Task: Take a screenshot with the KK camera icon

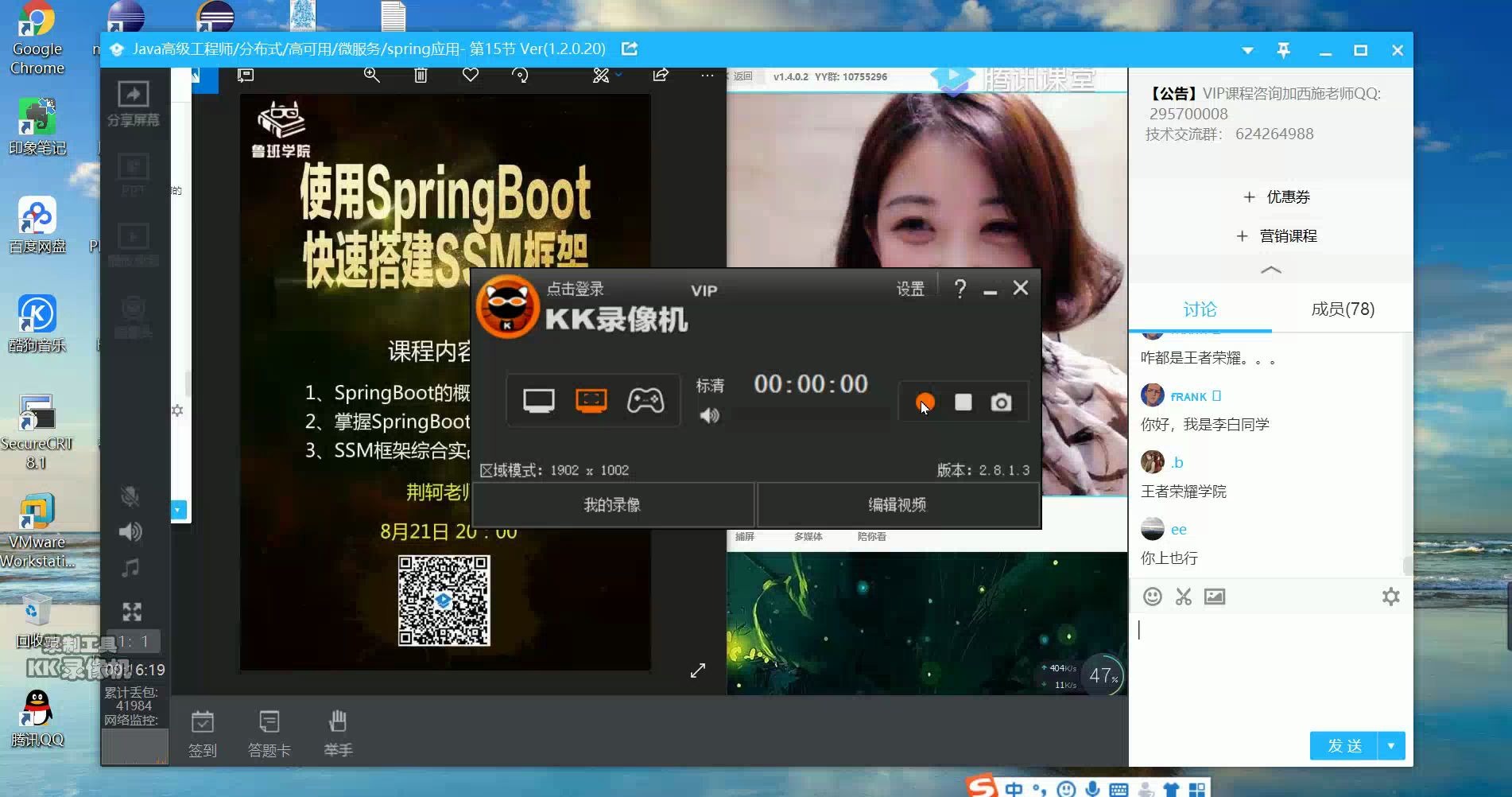Action: coord(1001,402)
